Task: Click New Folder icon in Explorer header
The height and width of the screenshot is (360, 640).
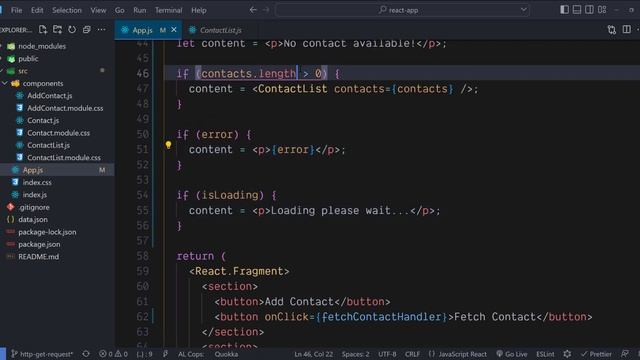Action: pos(58,29)
